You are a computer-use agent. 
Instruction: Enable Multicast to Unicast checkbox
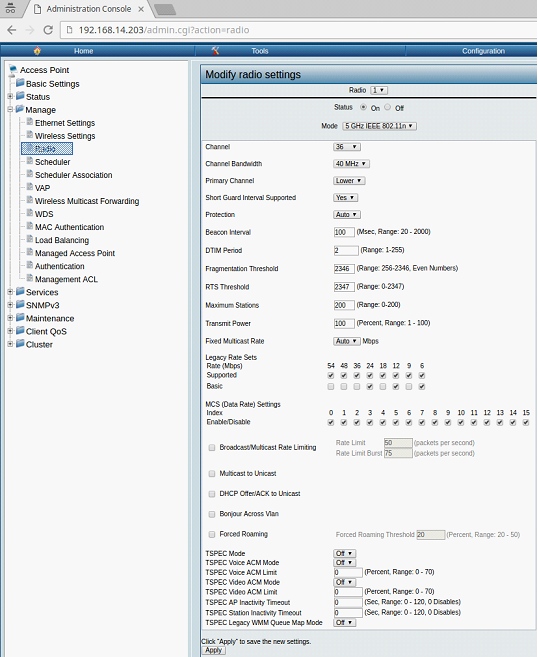pos(212,473)
